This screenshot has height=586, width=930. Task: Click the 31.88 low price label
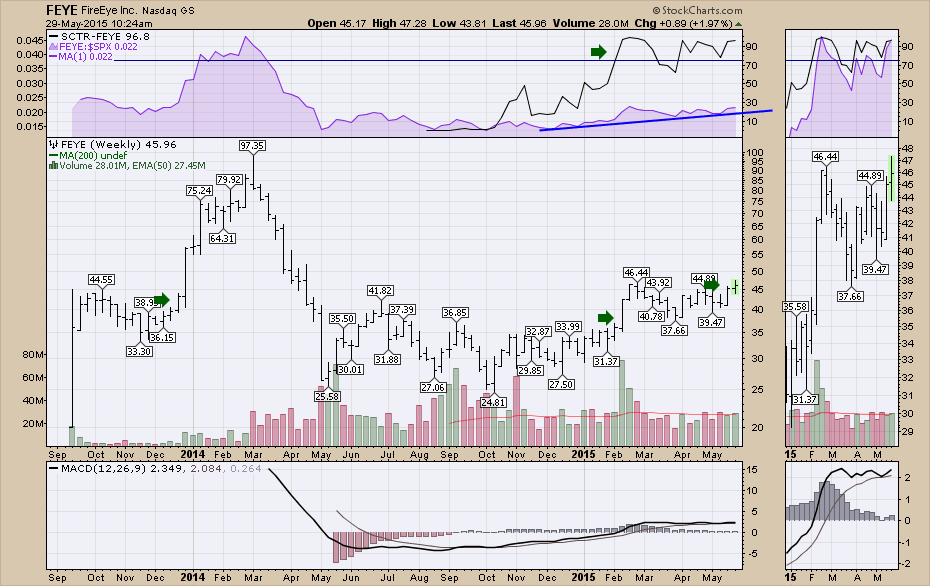(x=387, y=359)
